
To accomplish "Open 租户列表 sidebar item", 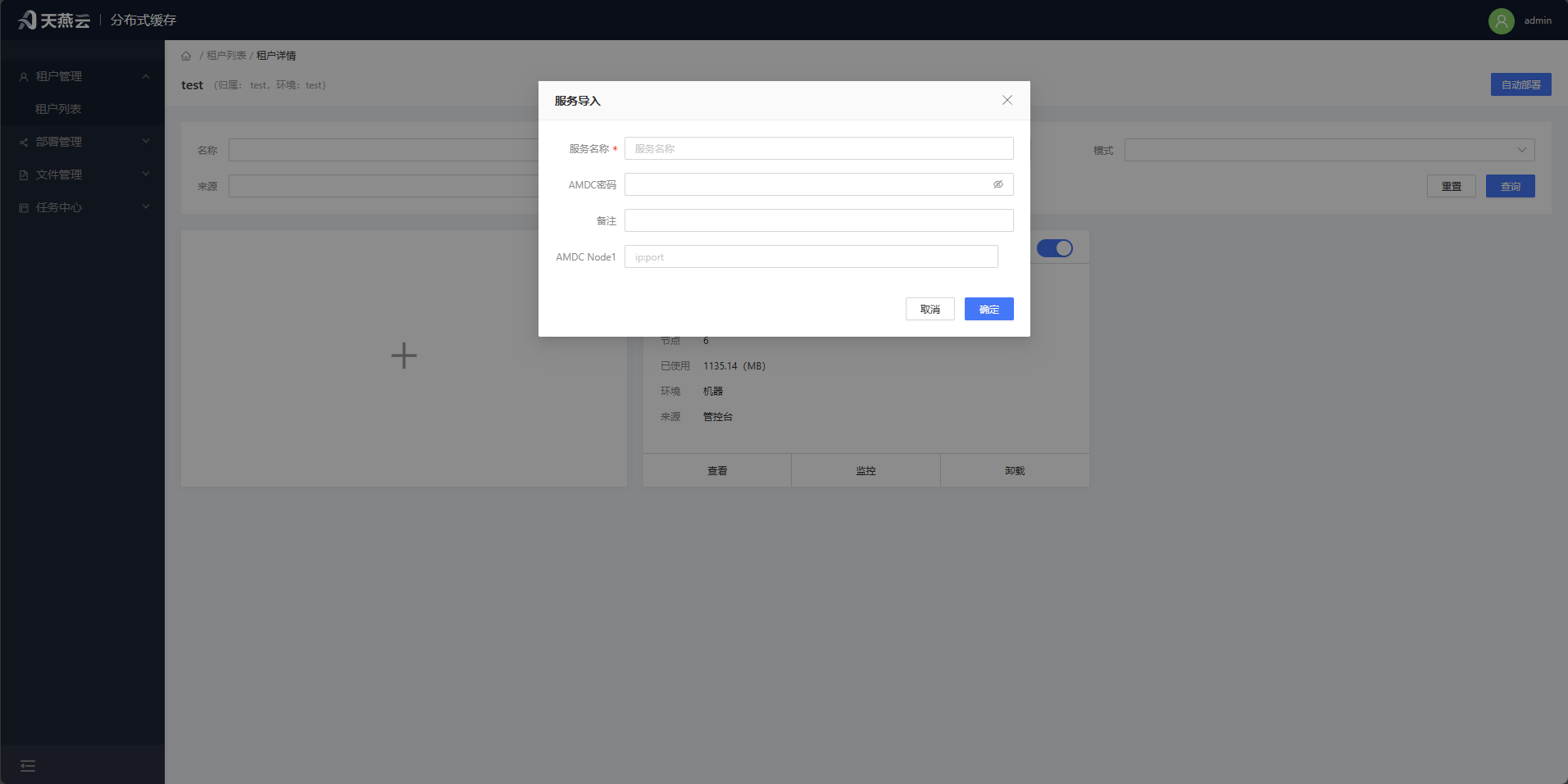I will 82,109.
